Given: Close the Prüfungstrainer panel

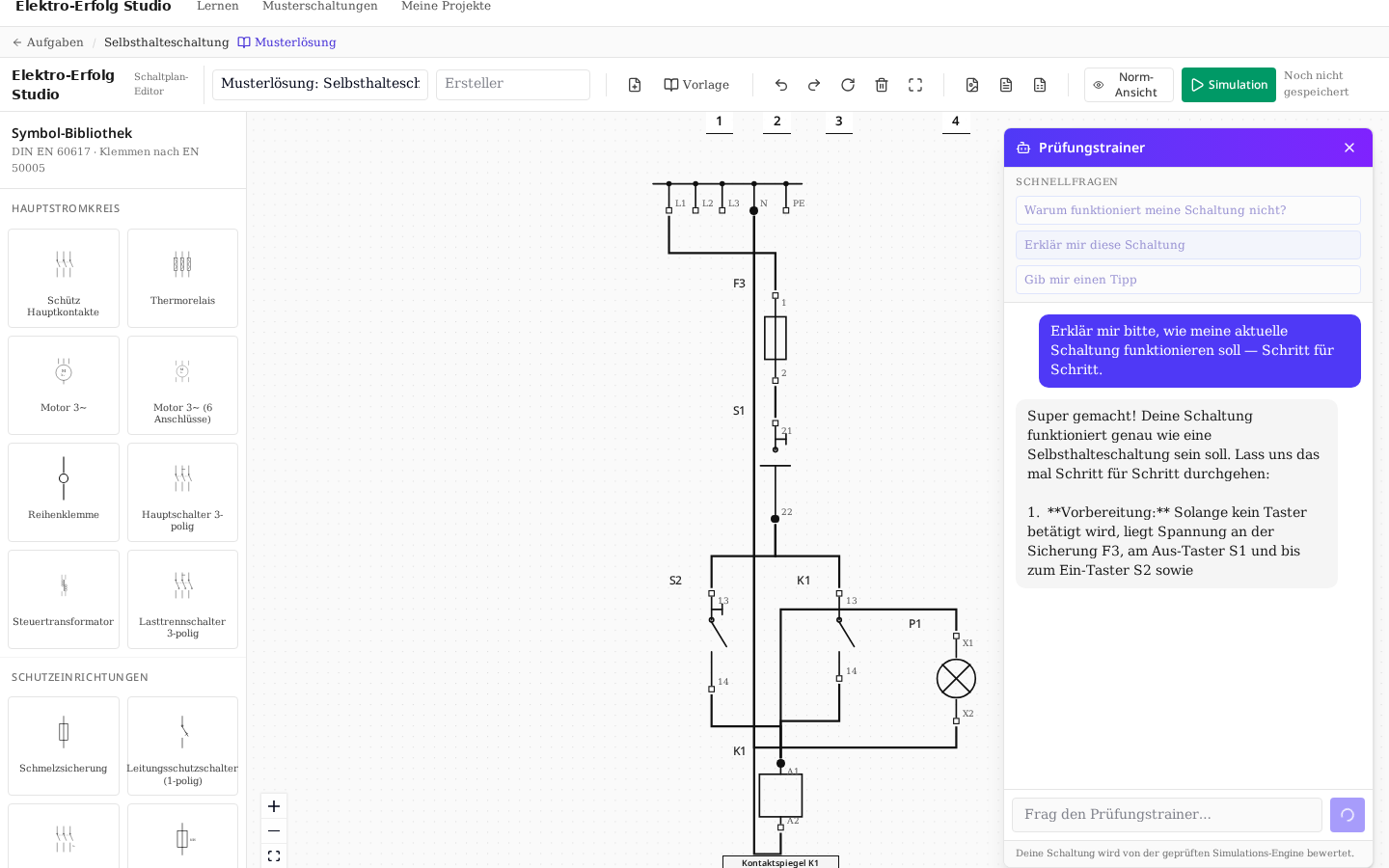Looking at the screenshot, I should pyautogui.click(x=1349, y=148).
